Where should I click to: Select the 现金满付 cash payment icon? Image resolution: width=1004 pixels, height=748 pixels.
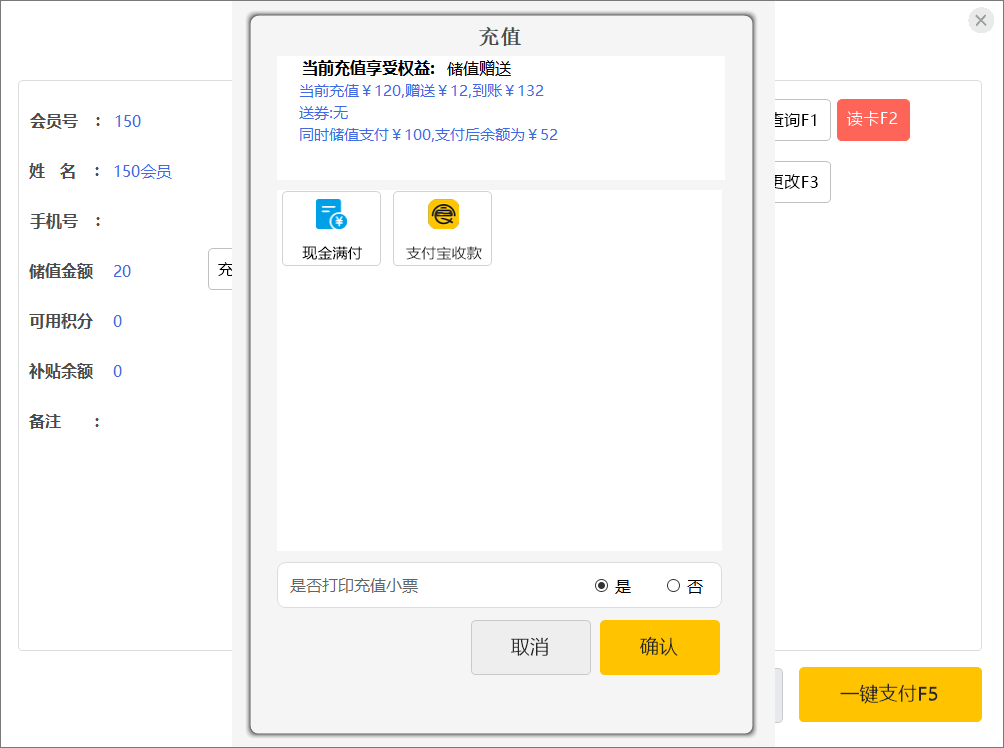pos(331,228)
